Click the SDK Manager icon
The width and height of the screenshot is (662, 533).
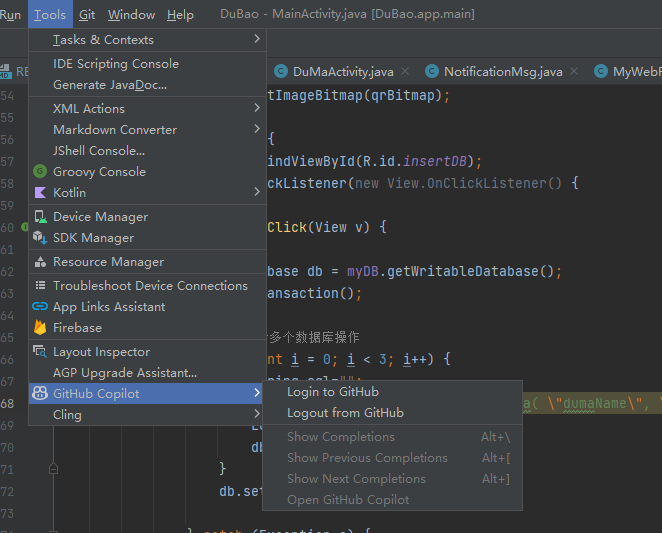pos(40,238)
